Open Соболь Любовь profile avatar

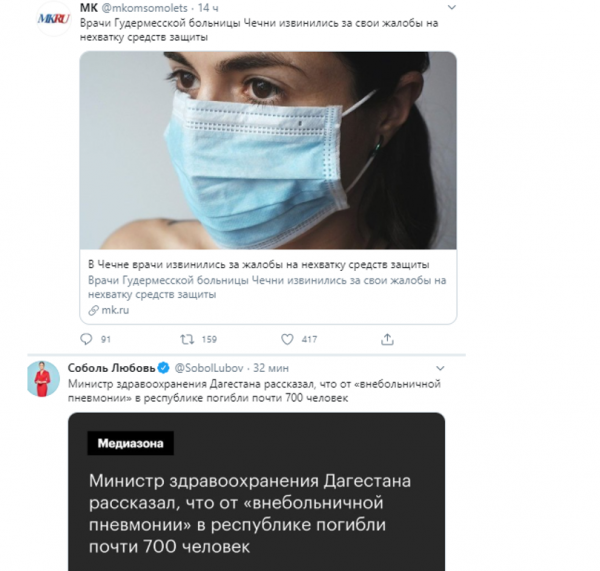[x=43, y=378]
